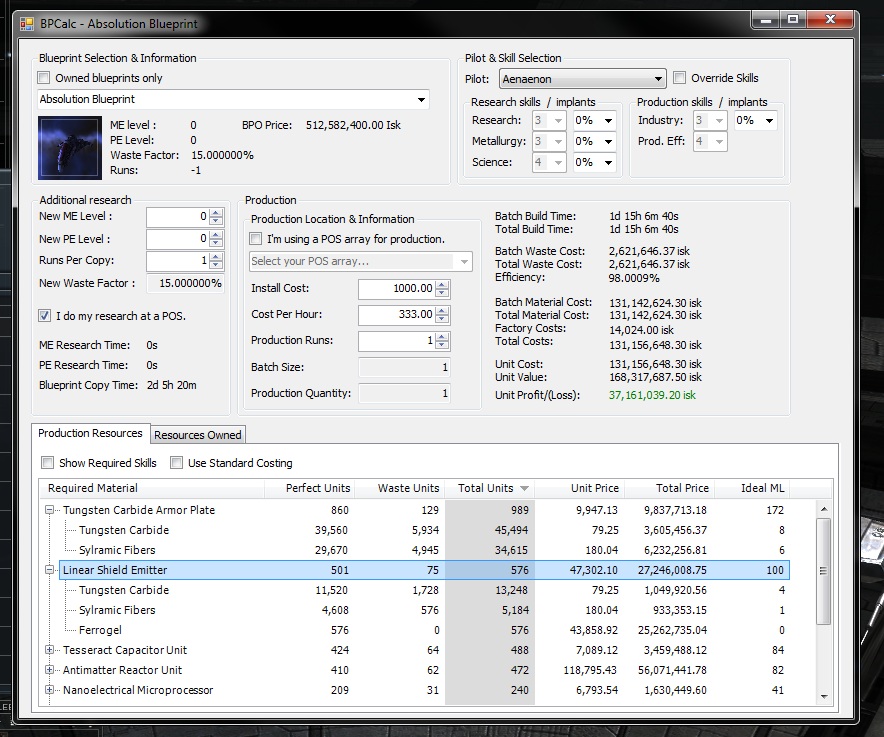The height and width of the screenshot is (737, 884).
Task: Click the Install Cost input field
Action: [x=396, y=289]
